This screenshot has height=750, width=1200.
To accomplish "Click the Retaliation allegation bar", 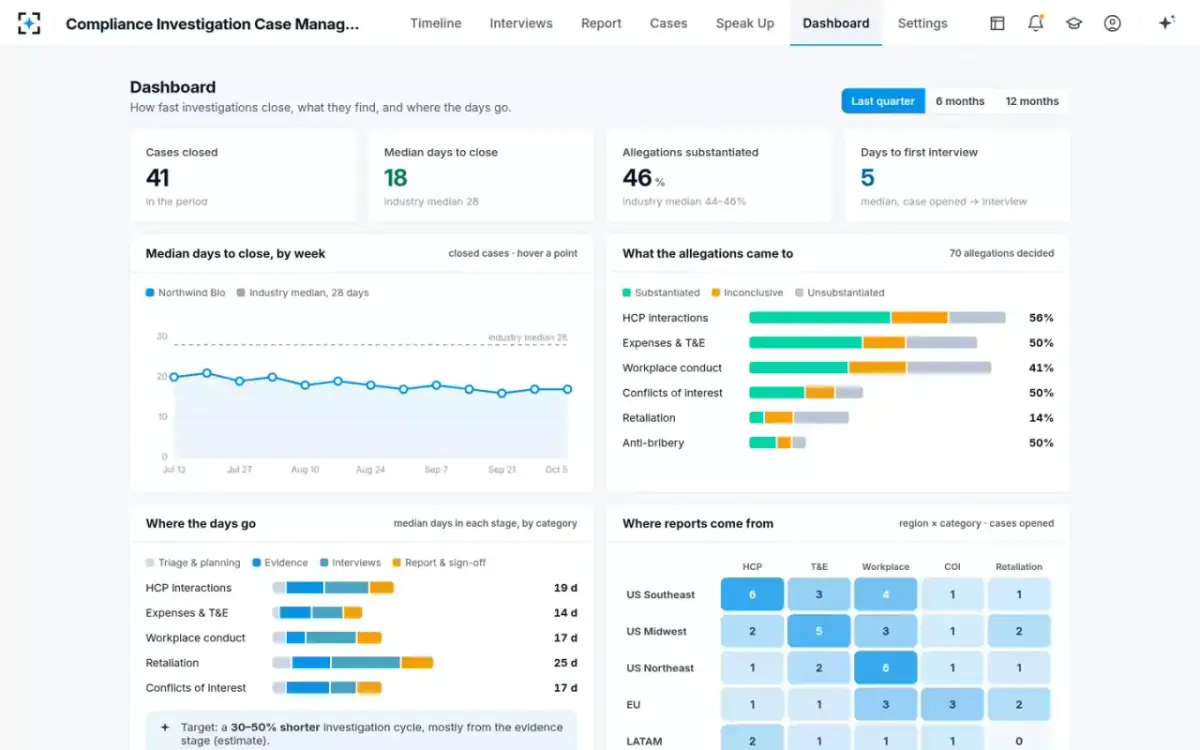I will tap(799, 418).
